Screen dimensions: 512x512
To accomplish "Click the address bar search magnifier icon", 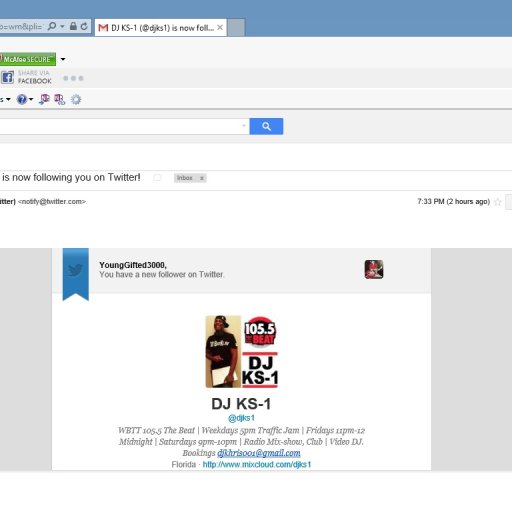I will [52, 26].
